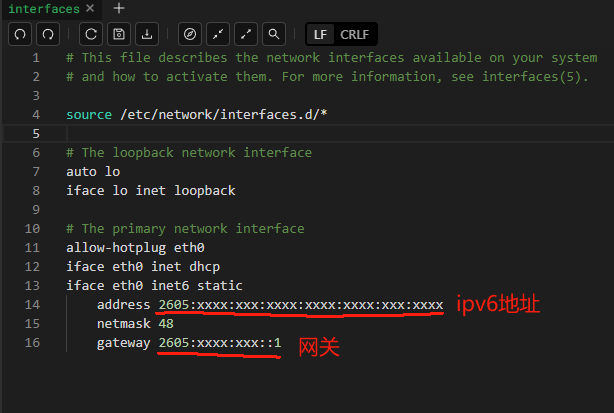Open the search magnifier tool
614x413 pixels.
[x=273, y=34]
